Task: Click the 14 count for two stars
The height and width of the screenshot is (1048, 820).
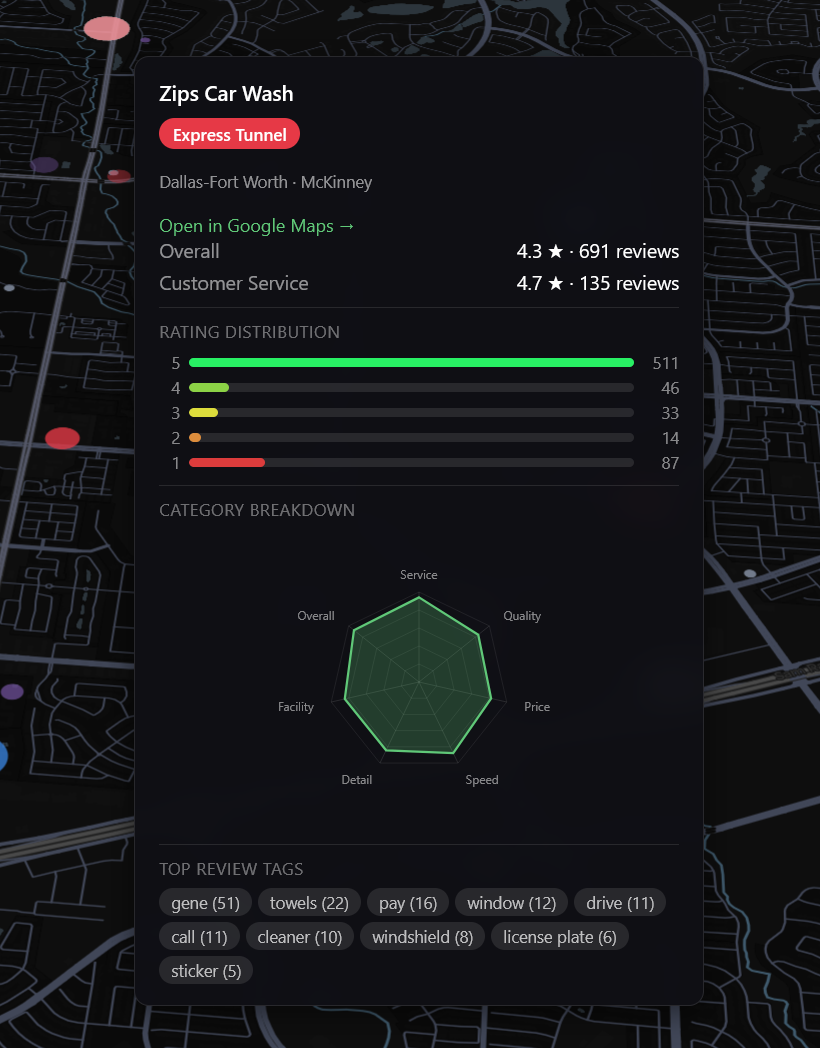Action: tap(670, 438)
